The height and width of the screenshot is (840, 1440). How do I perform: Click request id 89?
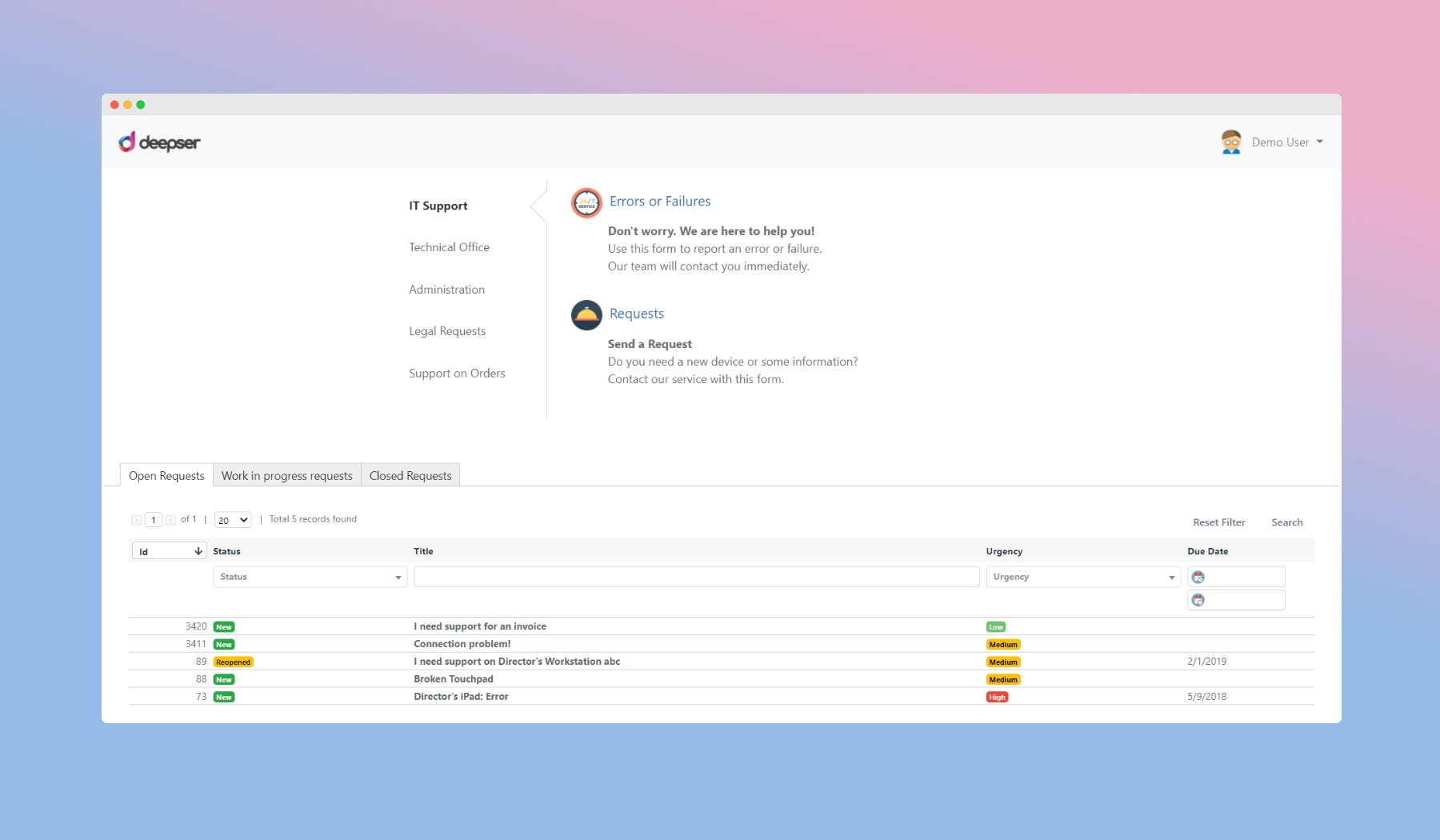coord(201,662)
